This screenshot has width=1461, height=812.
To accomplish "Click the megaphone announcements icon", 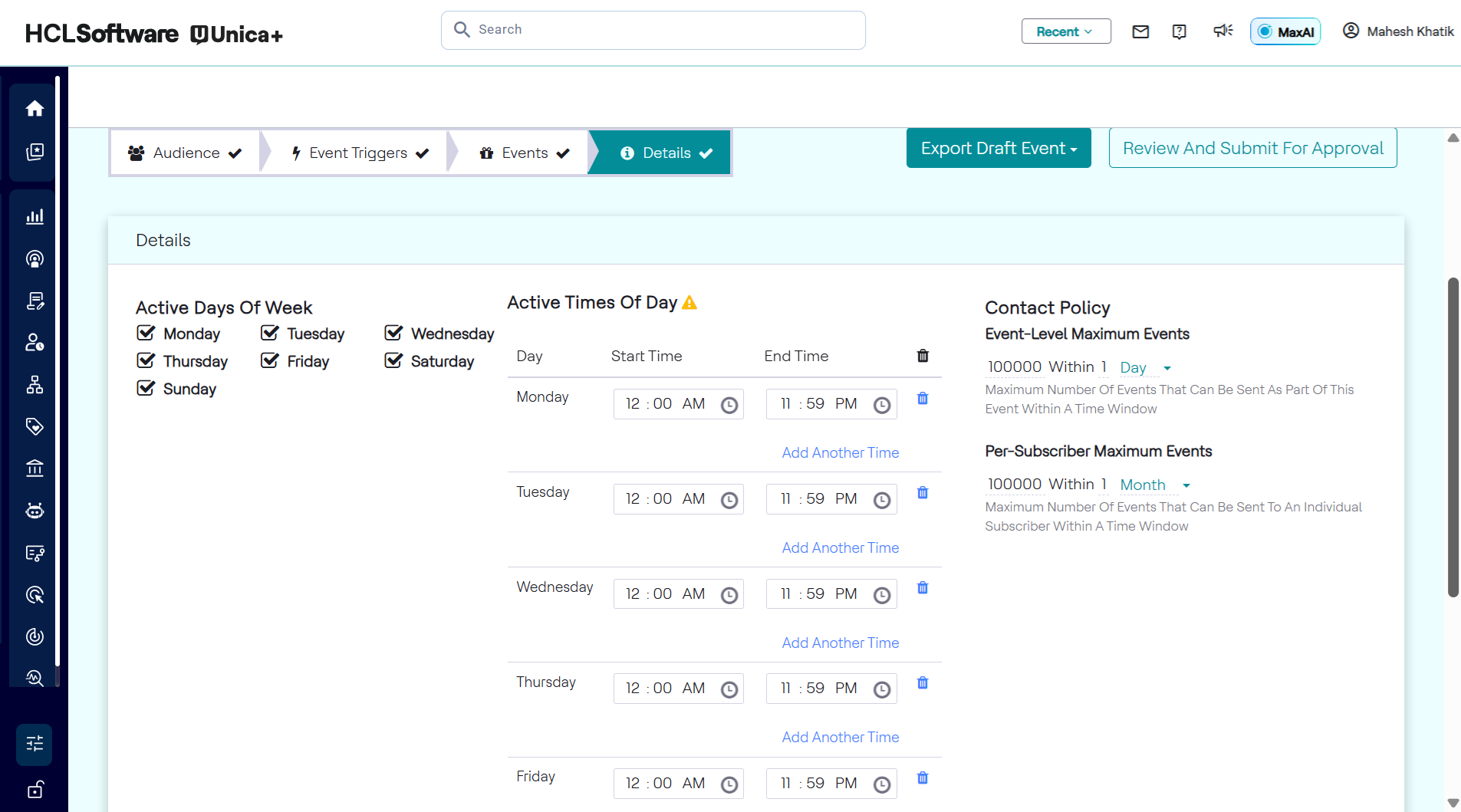I will pyautogui.click(x=1222, y=31).
